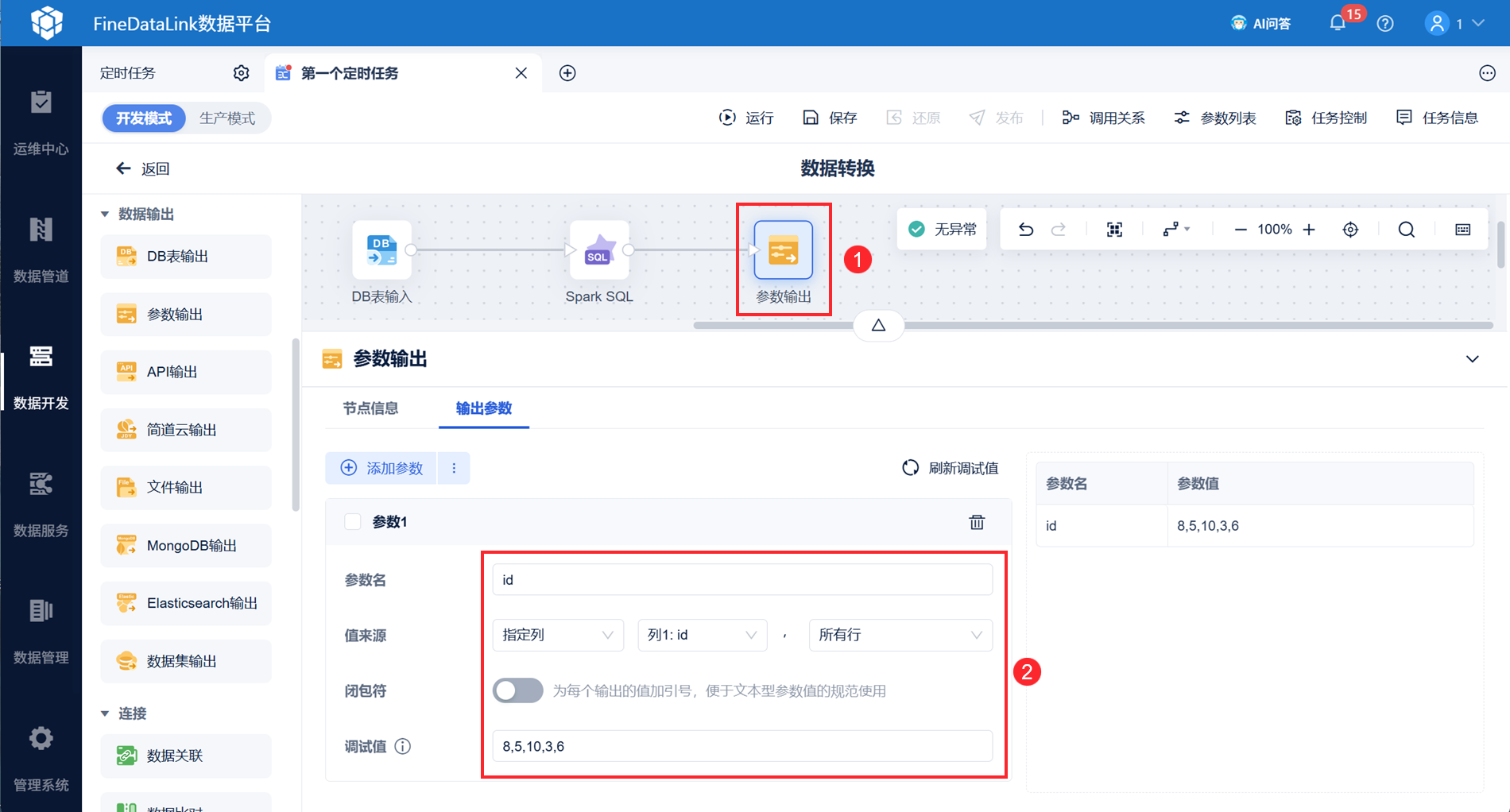Image resolution: width=1510 pixels, height=812 pixels.
Task: Click the locate/center canvas icon
Action: click(1350, 230)
